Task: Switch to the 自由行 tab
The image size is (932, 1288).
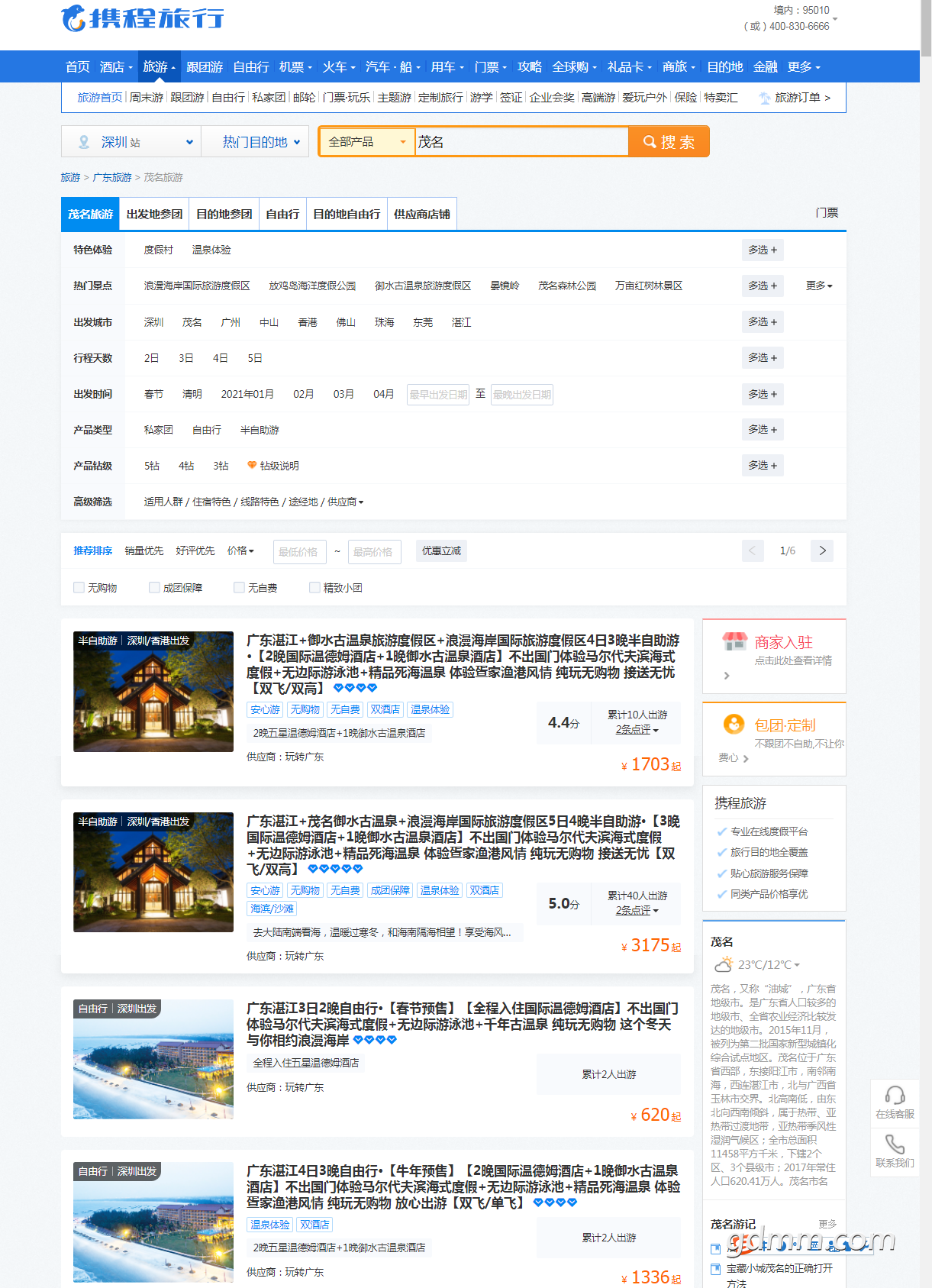Action: pos(282,215)
